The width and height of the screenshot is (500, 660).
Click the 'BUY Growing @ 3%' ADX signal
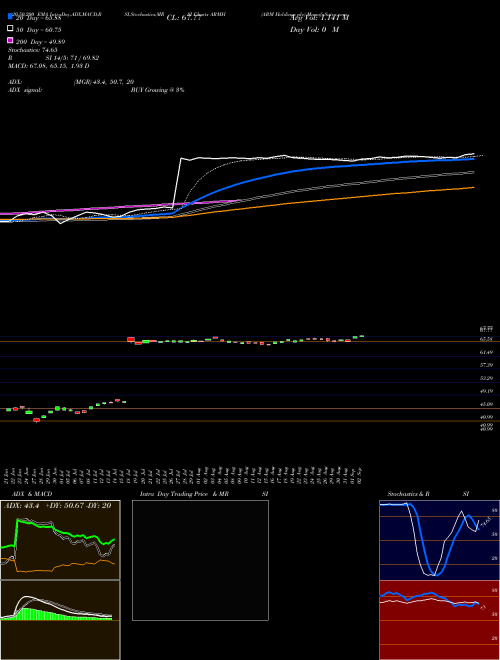tap(157, 90)
